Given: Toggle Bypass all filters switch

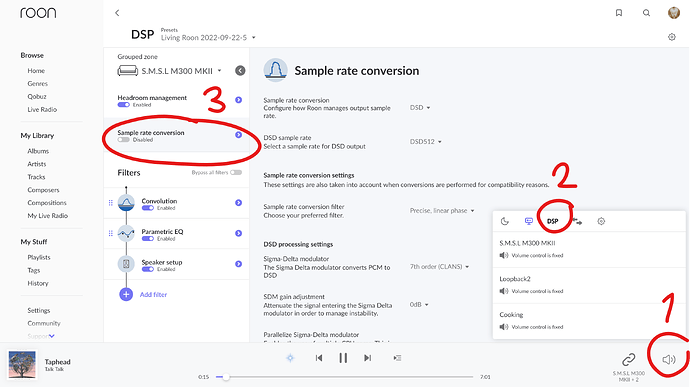Looking at the screenshot, I should pos(236,173).
